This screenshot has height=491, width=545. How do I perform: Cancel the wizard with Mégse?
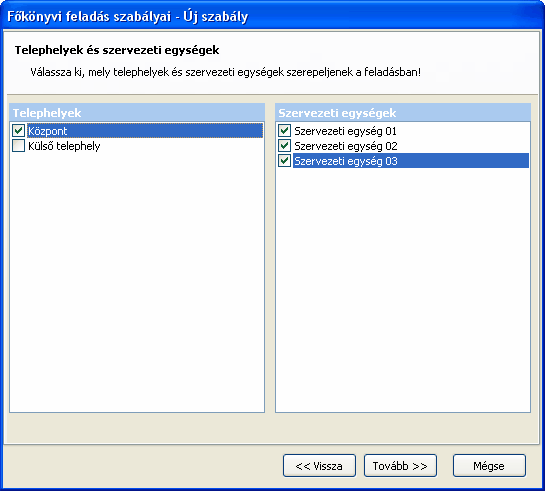(489, 466)
